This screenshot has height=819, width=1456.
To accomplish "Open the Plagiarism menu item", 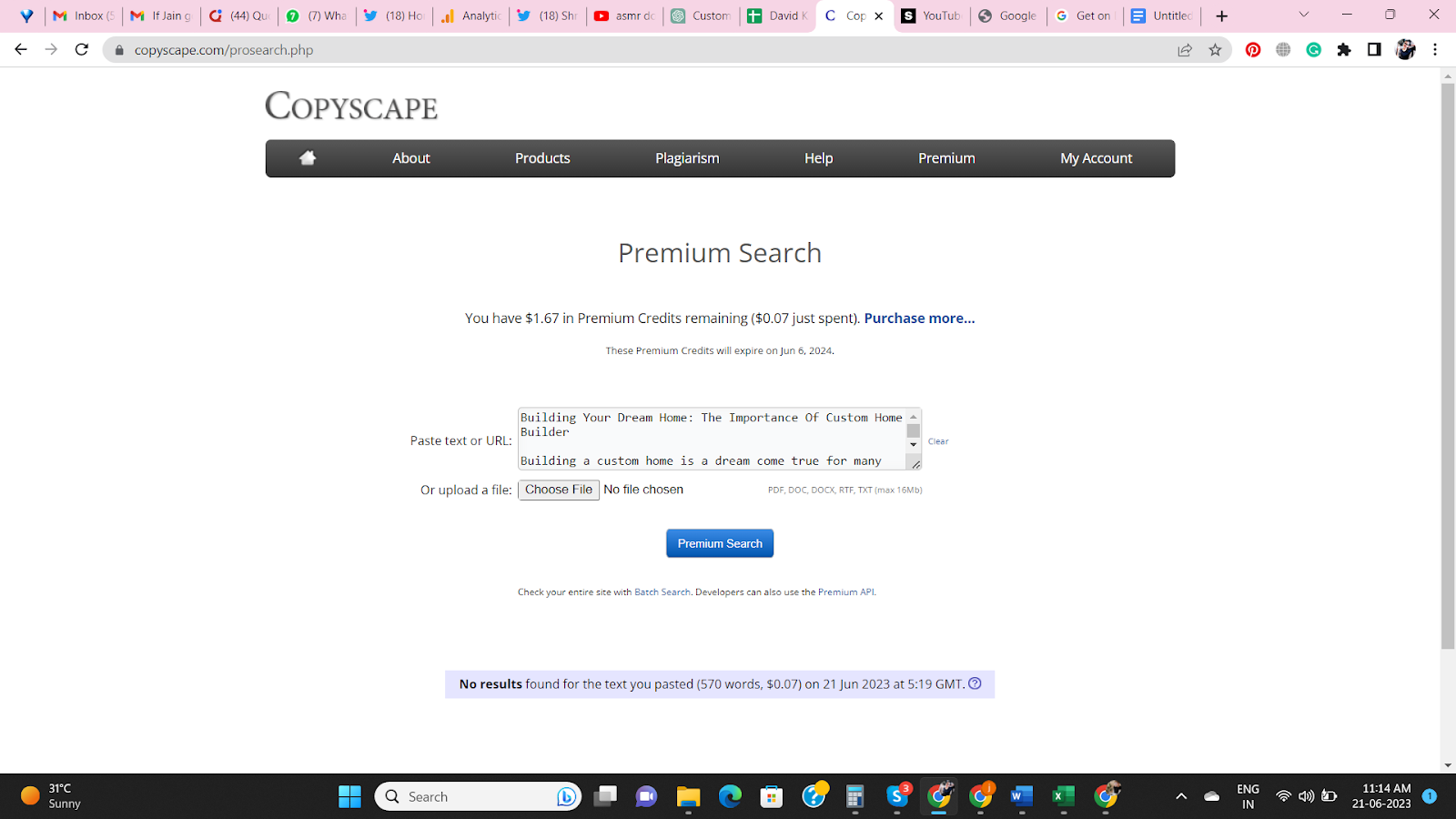I will click(x=687, y=158).
